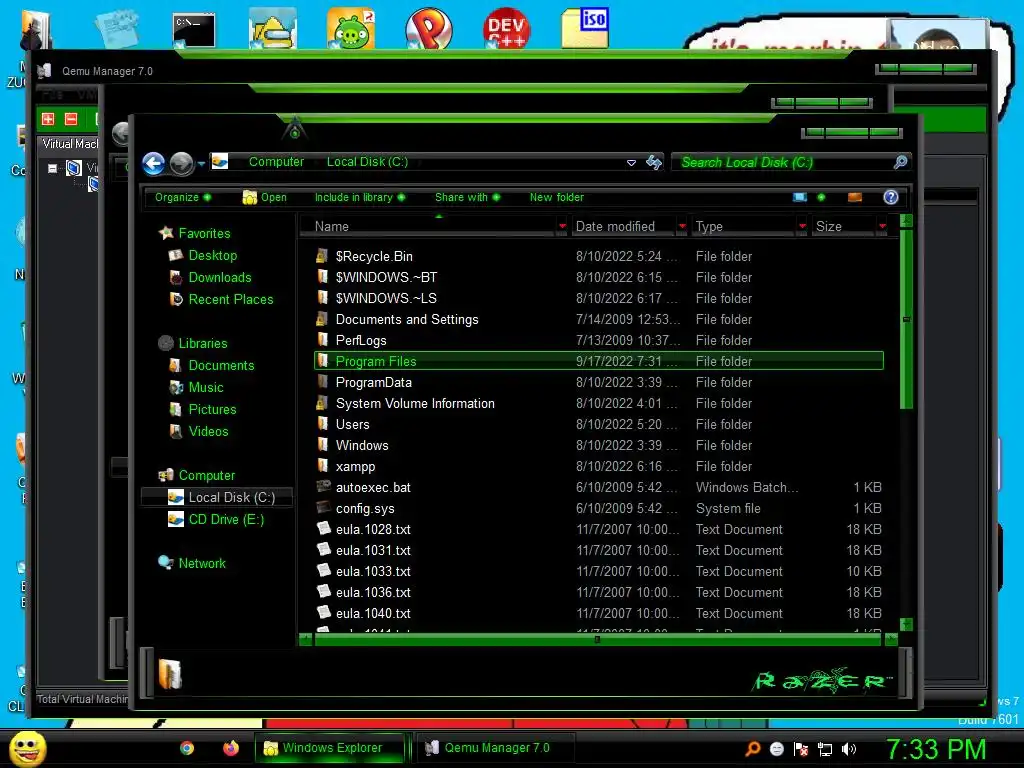The image size is (1024, 768).
Task: Click Libraries in the navigation pane
Action: (x=202, y=344)
